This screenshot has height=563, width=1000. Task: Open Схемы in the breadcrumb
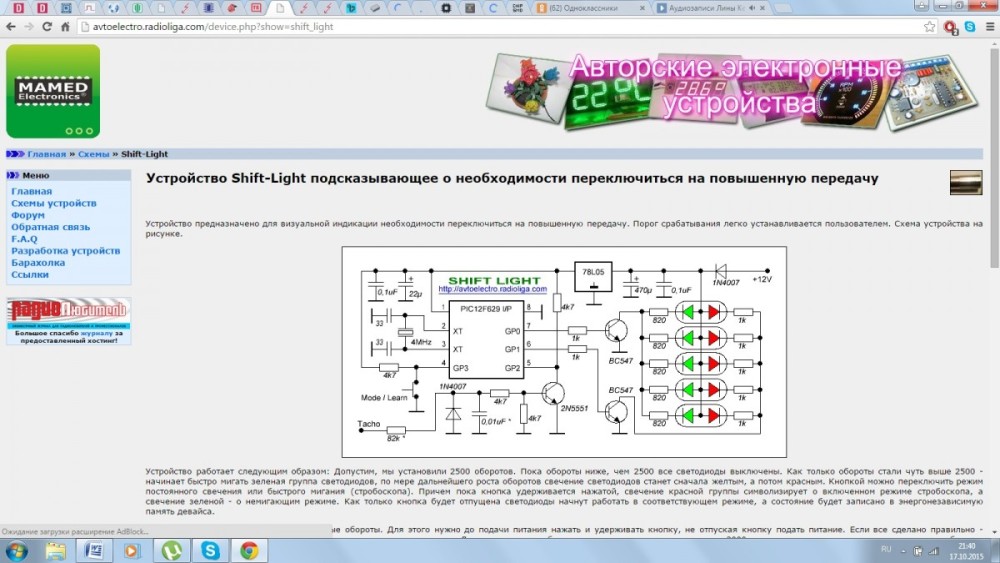click(94, 154)
